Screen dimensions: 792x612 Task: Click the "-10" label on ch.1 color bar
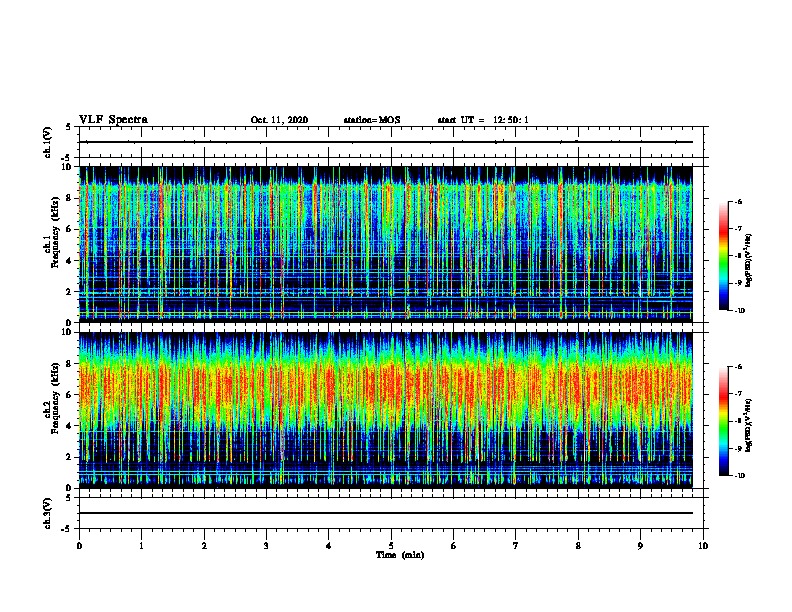(x=739, y=311)
